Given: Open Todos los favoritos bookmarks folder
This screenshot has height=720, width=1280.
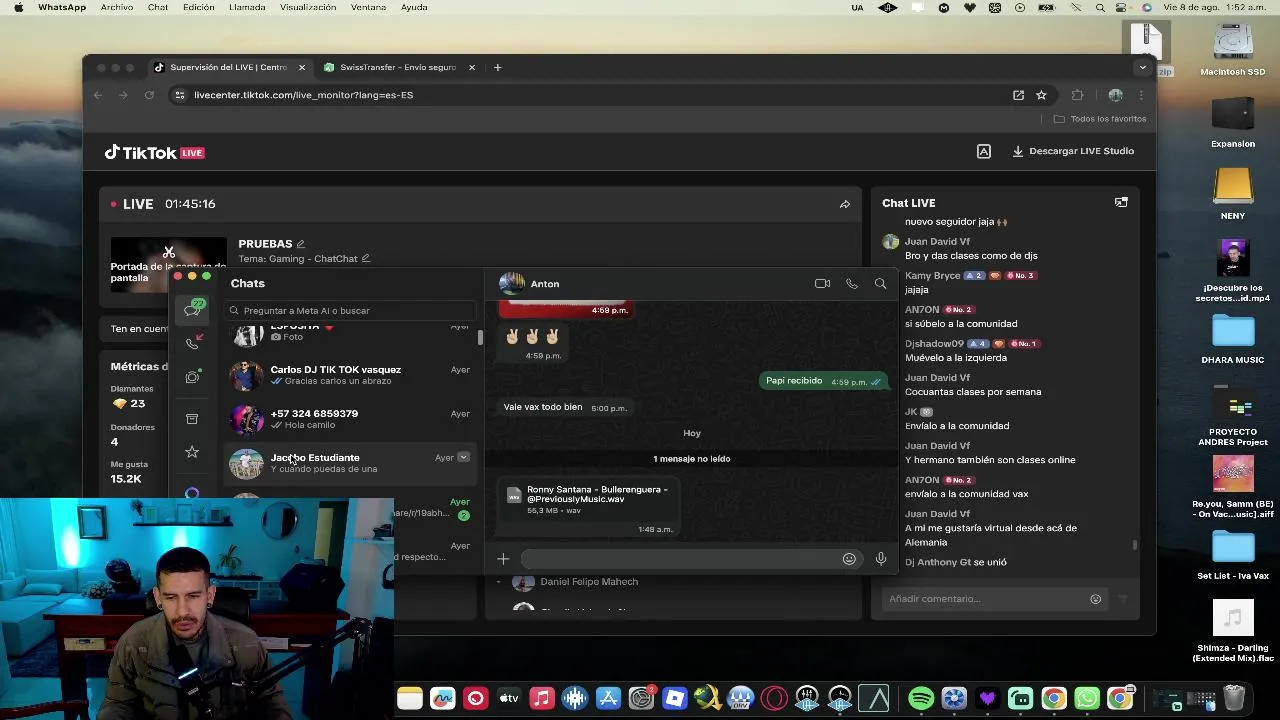Looking at the screenshot, I should pyautogui.click(x=1099, y=119).
